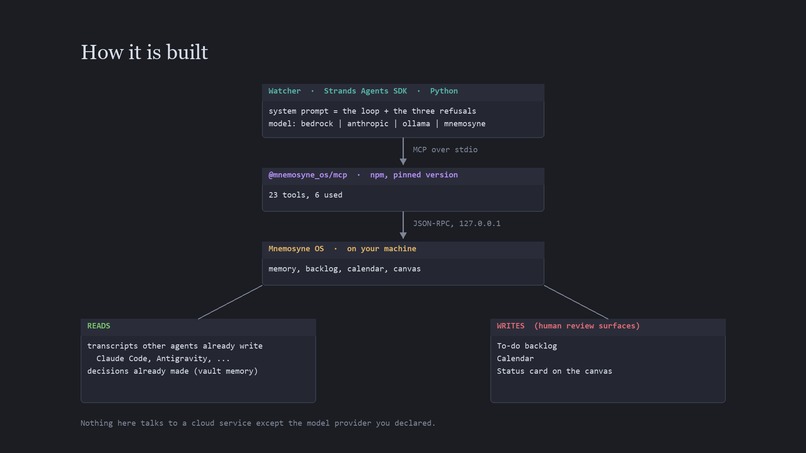Click 'decisions already made (vault memory)' line

172,371
